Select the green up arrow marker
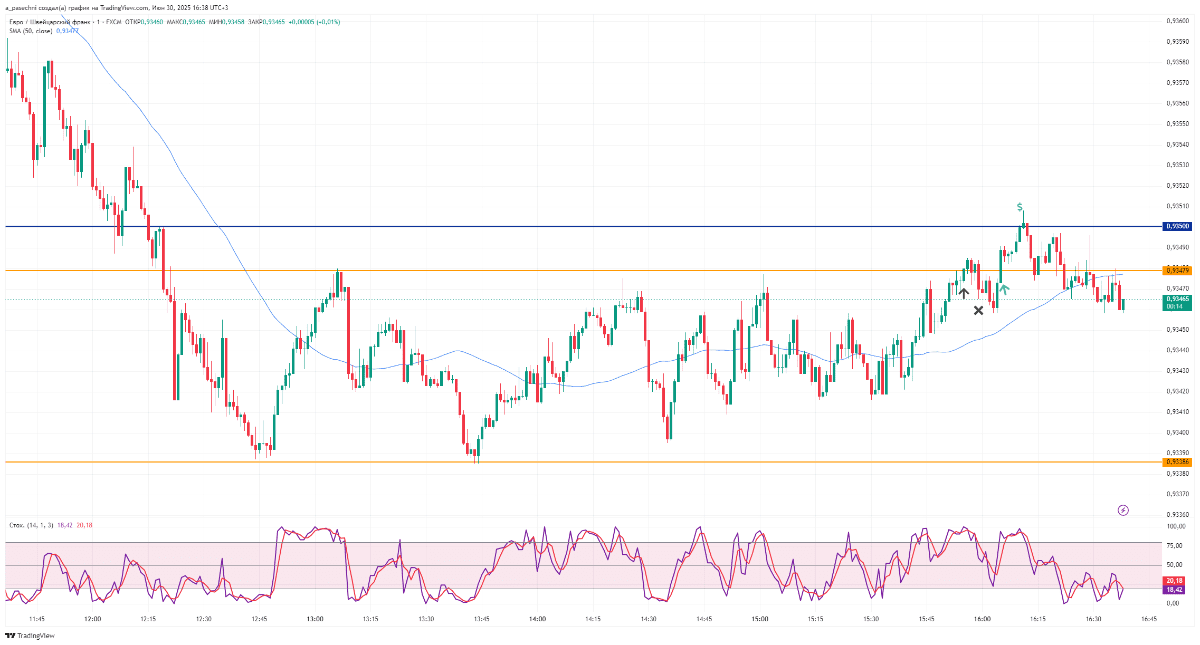The width and height of the screenshot is (1200, 645). pos(1003,288)
